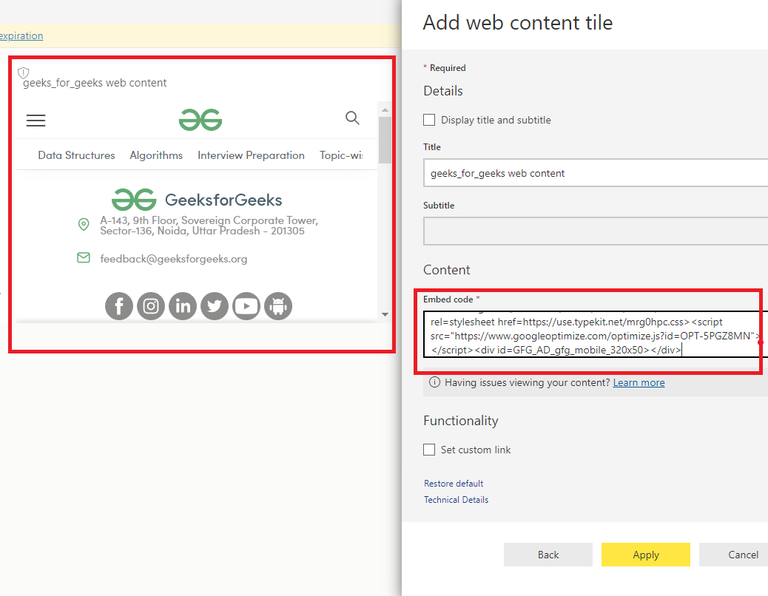Click the large GeeksforGeeks logo beside name

[x=134, y=199]
